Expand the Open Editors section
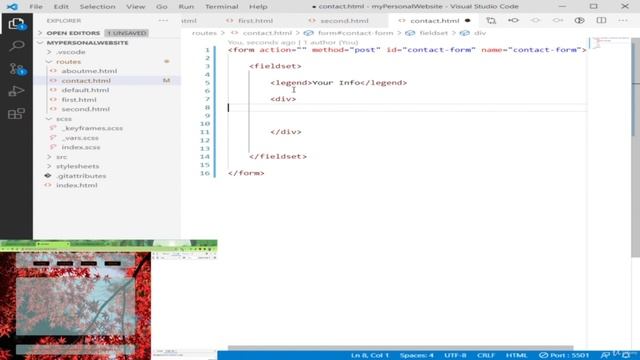The image size is (640, 360). coord(73,33)
